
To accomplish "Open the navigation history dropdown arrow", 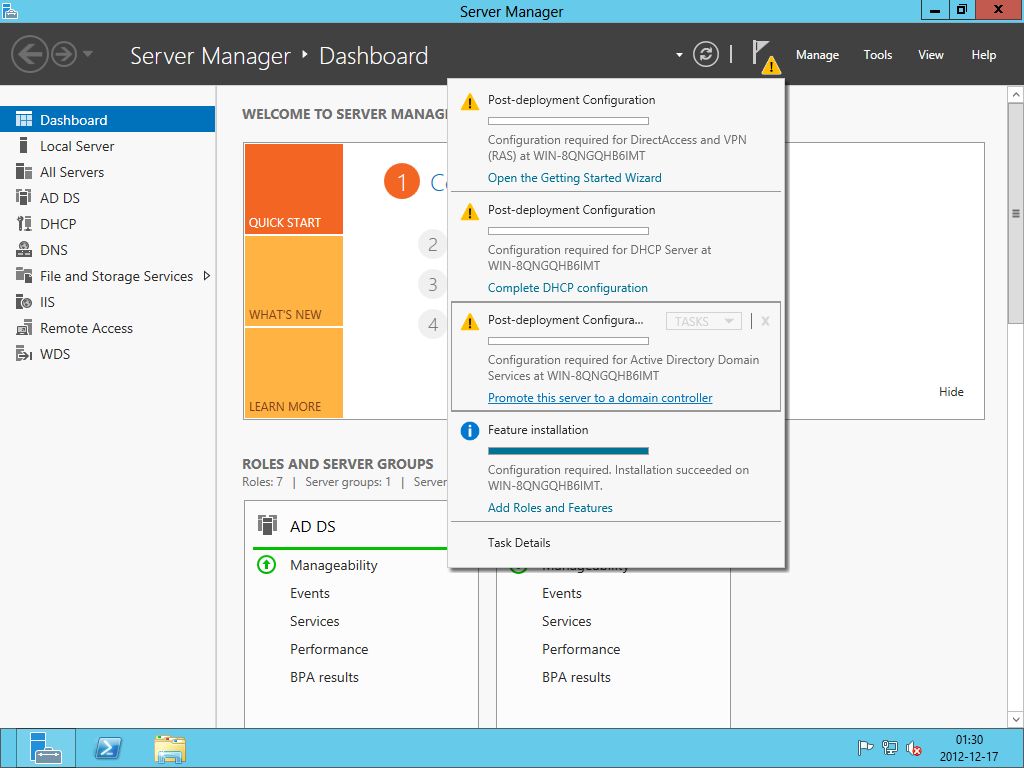I will 88,54.
